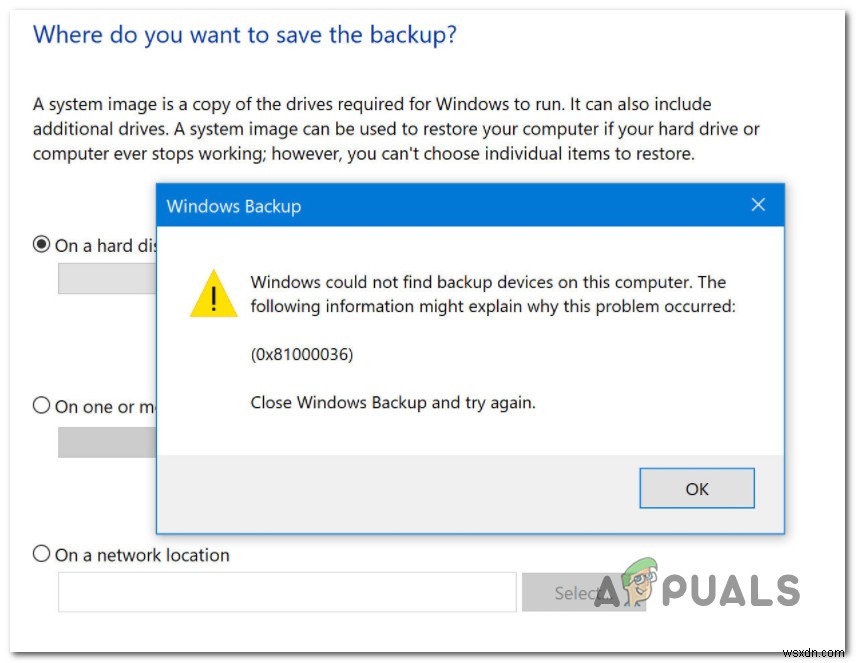
Task: Click the Windows Backup title bar
Action: pos(400,206)
